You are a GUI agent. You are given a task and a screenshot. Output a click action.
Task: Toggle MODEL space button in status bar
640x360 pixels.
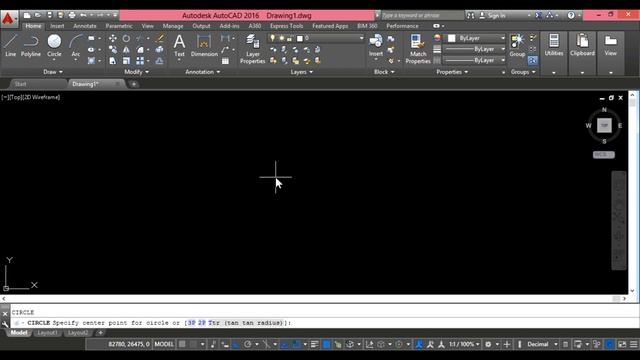[x=164, y=344]
